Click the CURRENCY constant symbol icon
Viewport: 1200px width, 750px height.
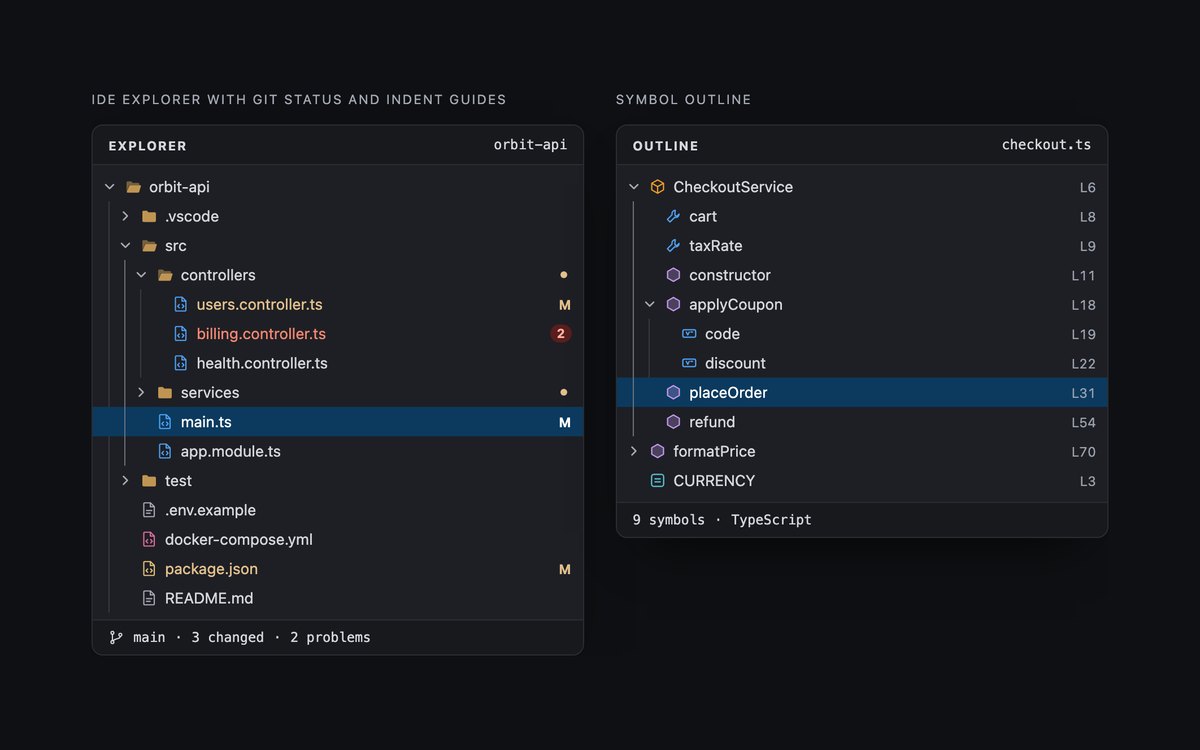(657, 481)
